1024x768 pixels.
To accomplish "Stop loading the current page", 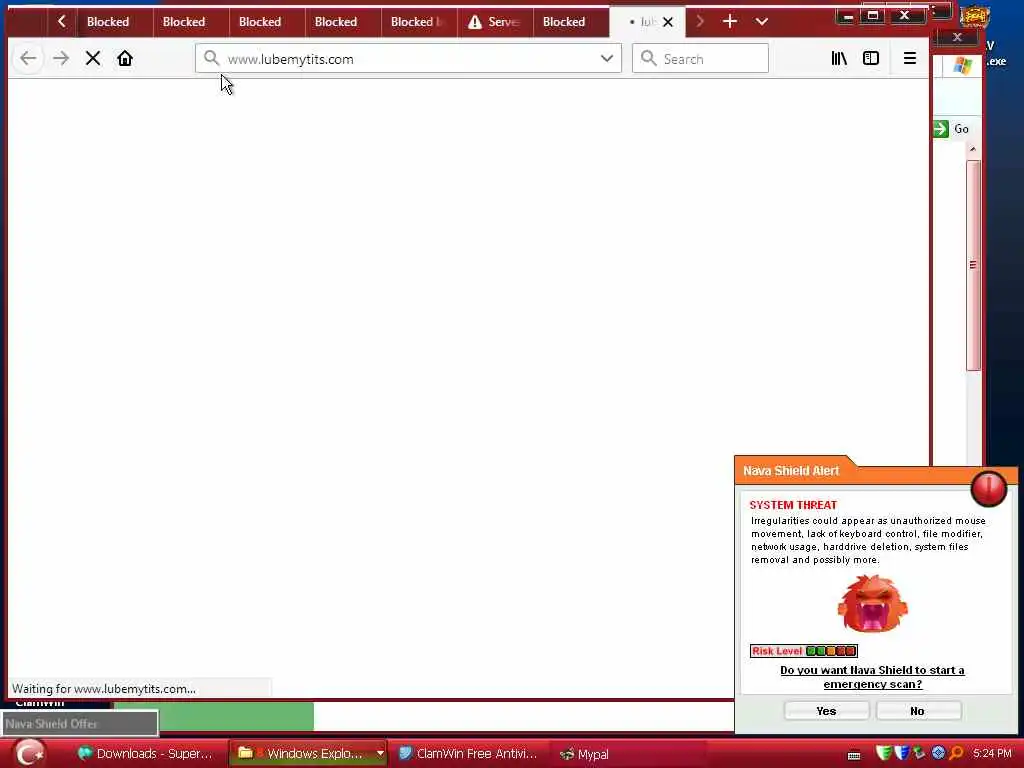I will click(x=93, y=59).
